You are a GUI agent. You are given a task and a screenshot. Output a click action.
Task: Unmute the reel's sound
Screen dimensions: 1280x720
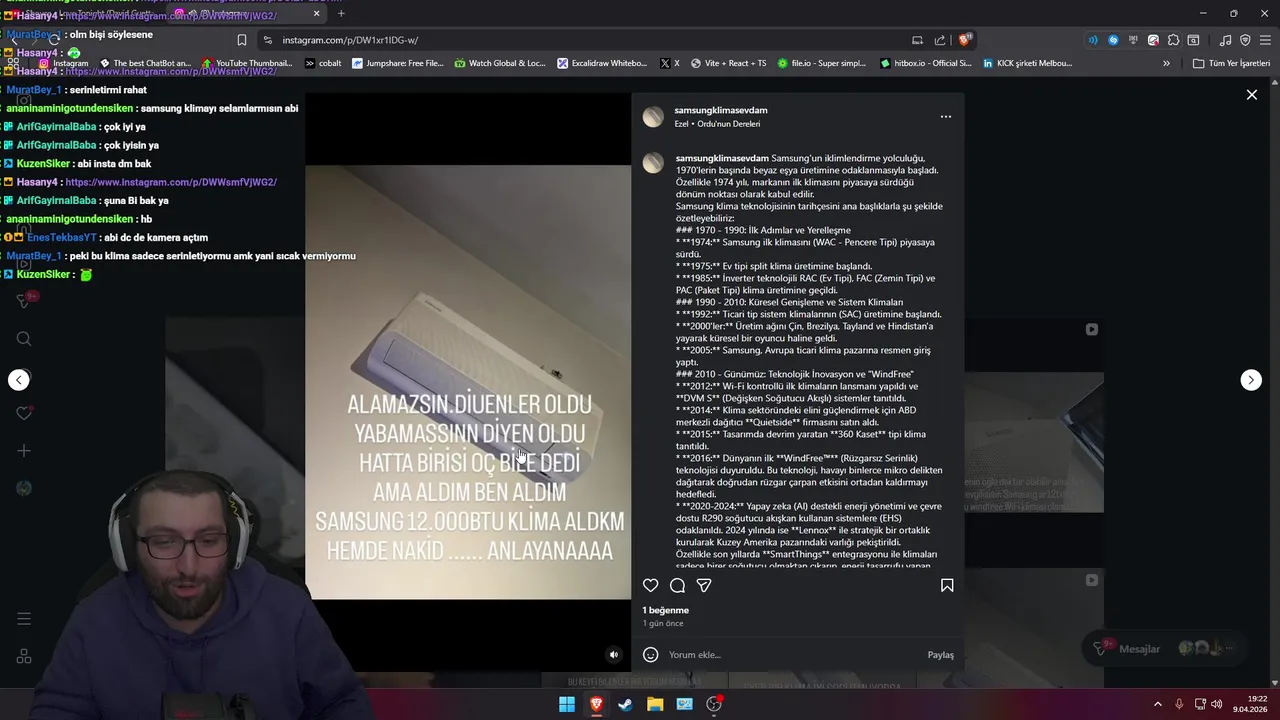pyautogui.click(x=614, y=655)
